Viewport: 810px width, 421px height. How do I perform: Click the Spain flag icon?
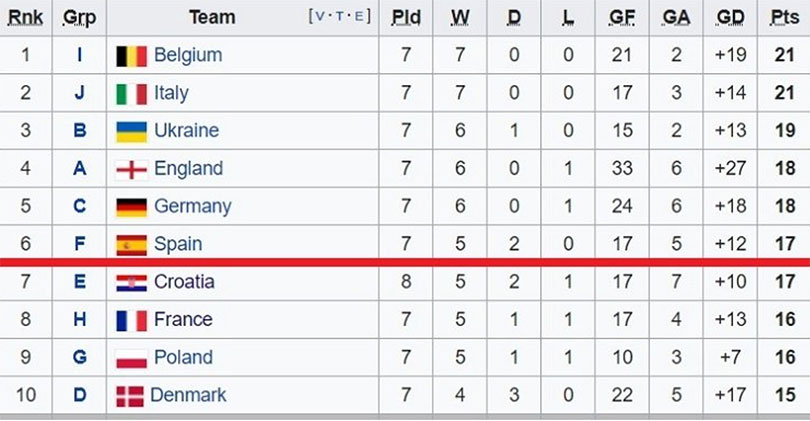click(x=131, y=245)
